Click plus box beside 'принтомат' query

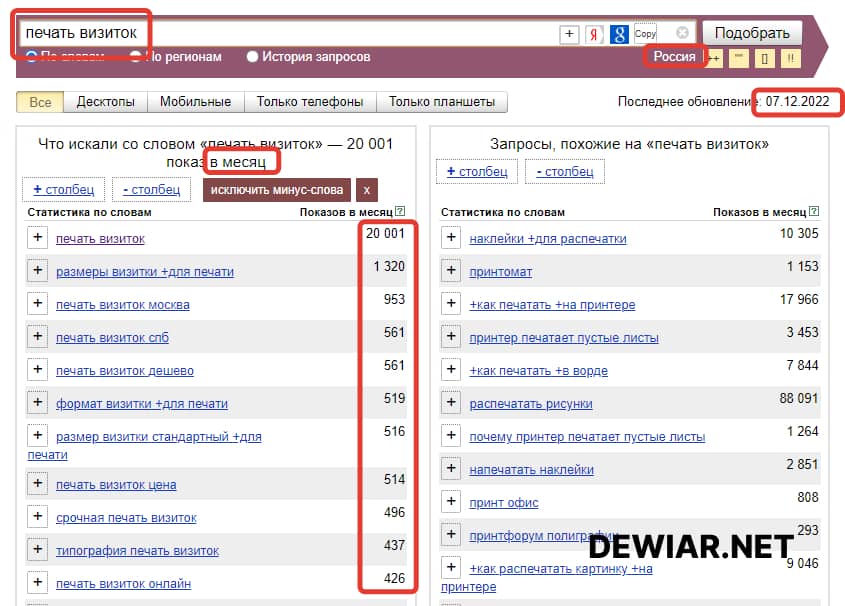(451, 270)
